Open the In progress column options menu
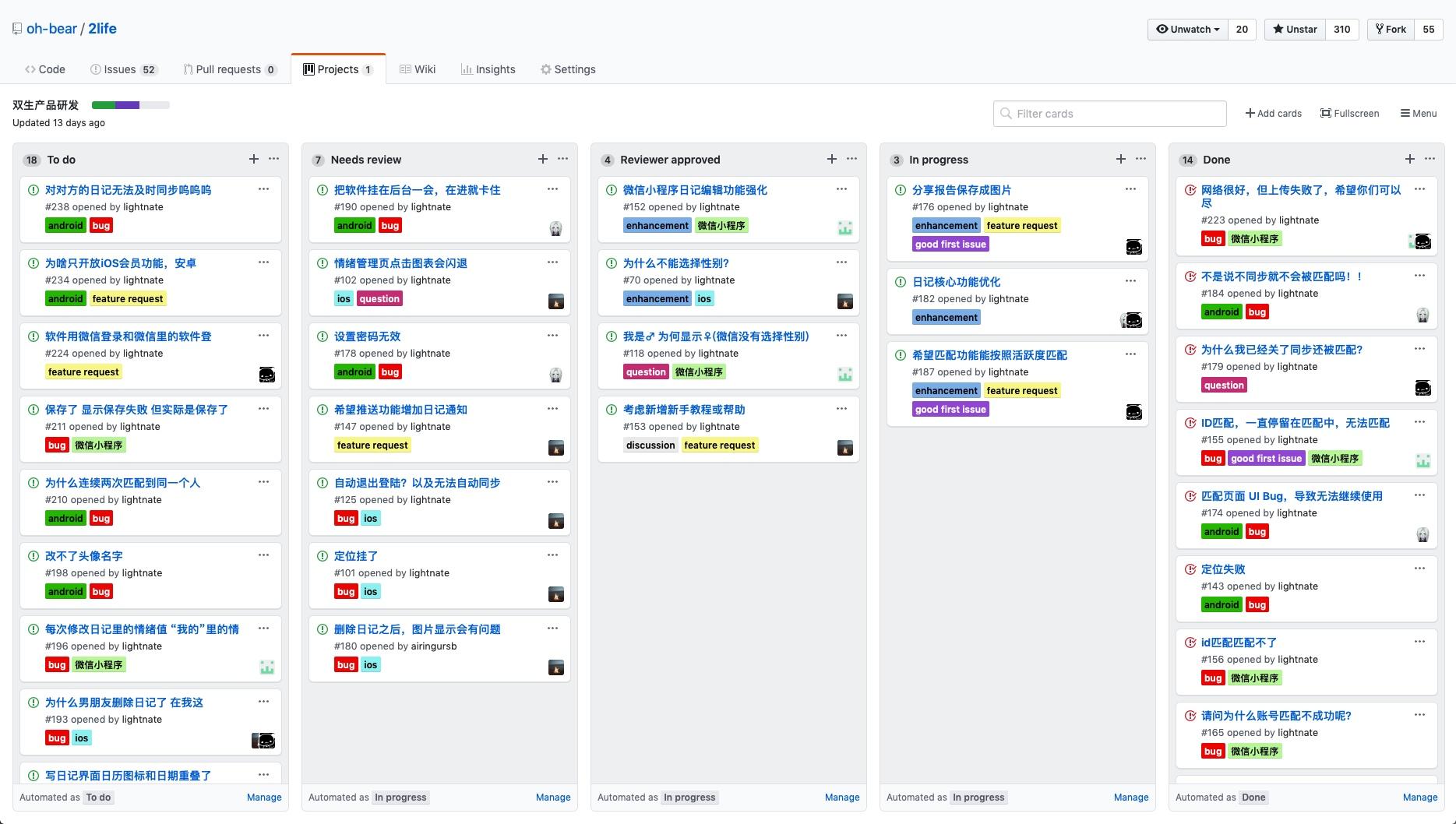Screen dimensions: 1456x824 click(x=1141, y=159)
